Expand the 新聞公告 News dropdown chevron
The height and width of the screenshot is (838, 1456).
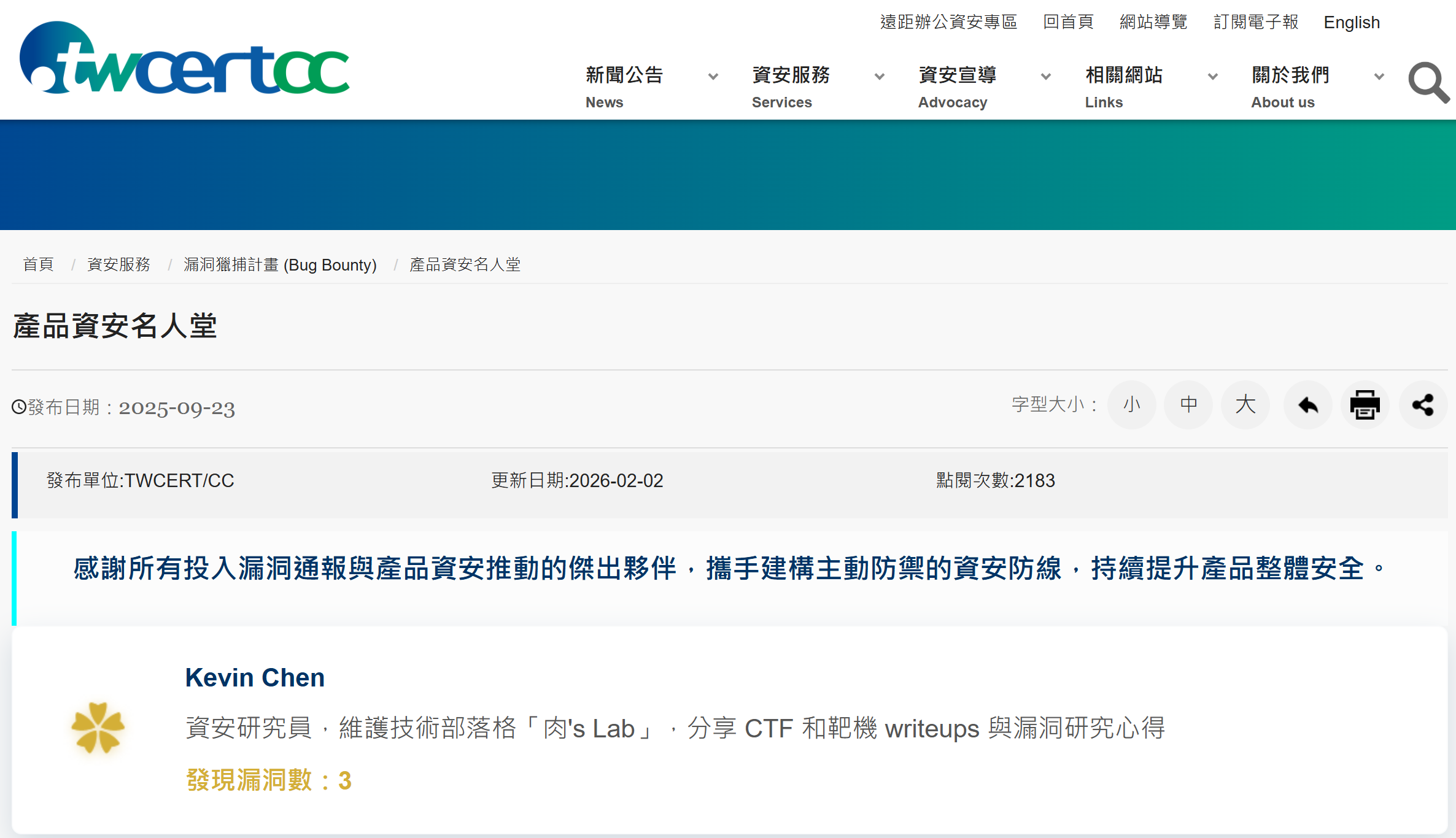point(713,77)
